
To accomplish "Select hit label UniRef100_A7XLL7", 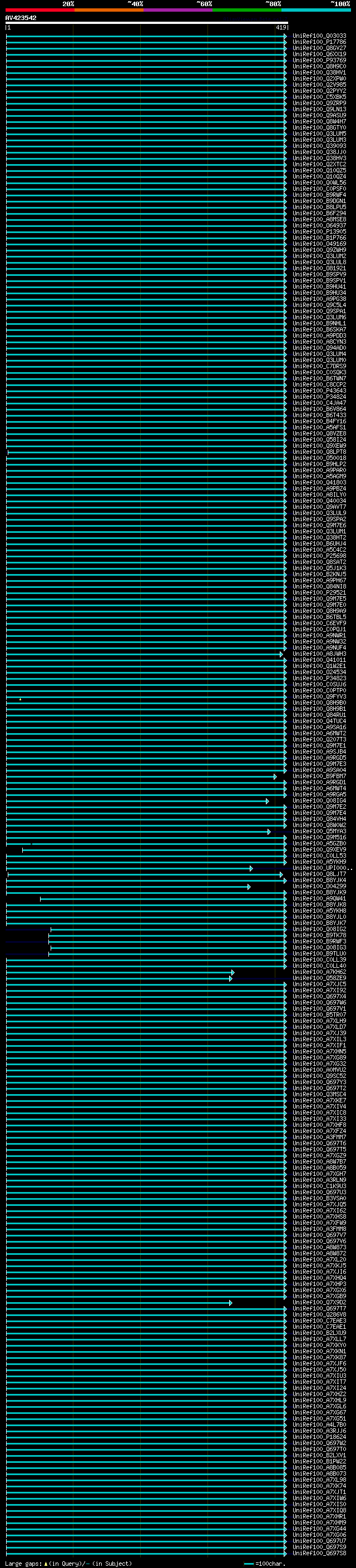I will click(319, 1338).
